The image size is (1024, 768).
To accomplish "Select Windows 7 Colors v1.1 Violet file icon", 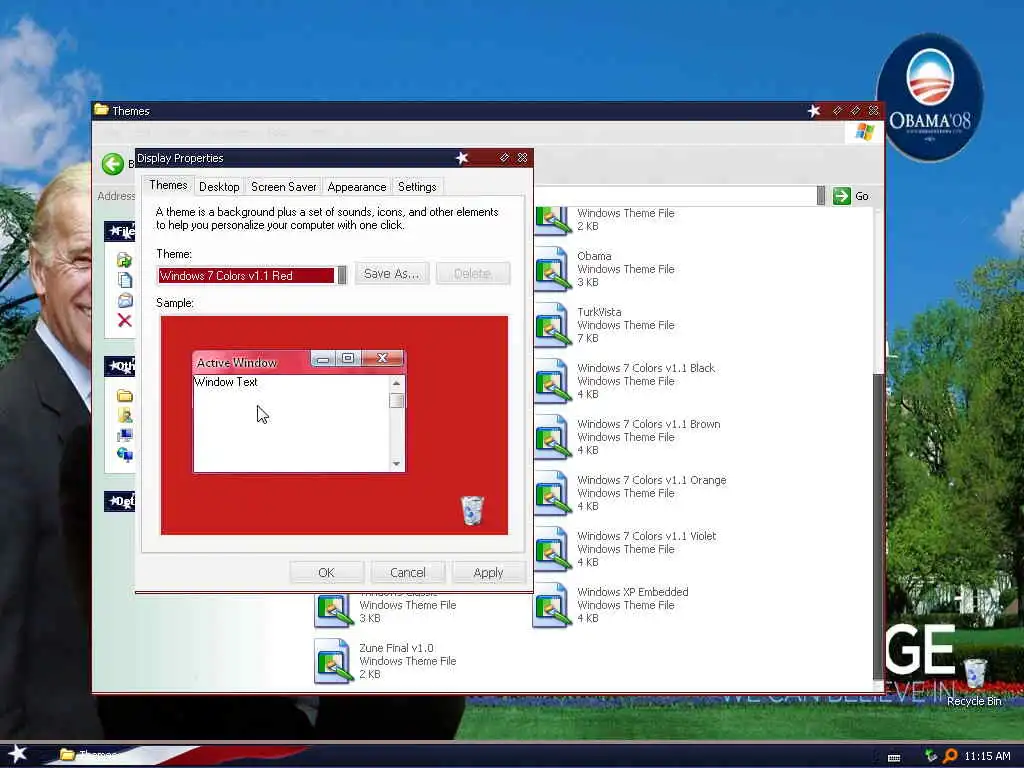I will coord(552,549).
